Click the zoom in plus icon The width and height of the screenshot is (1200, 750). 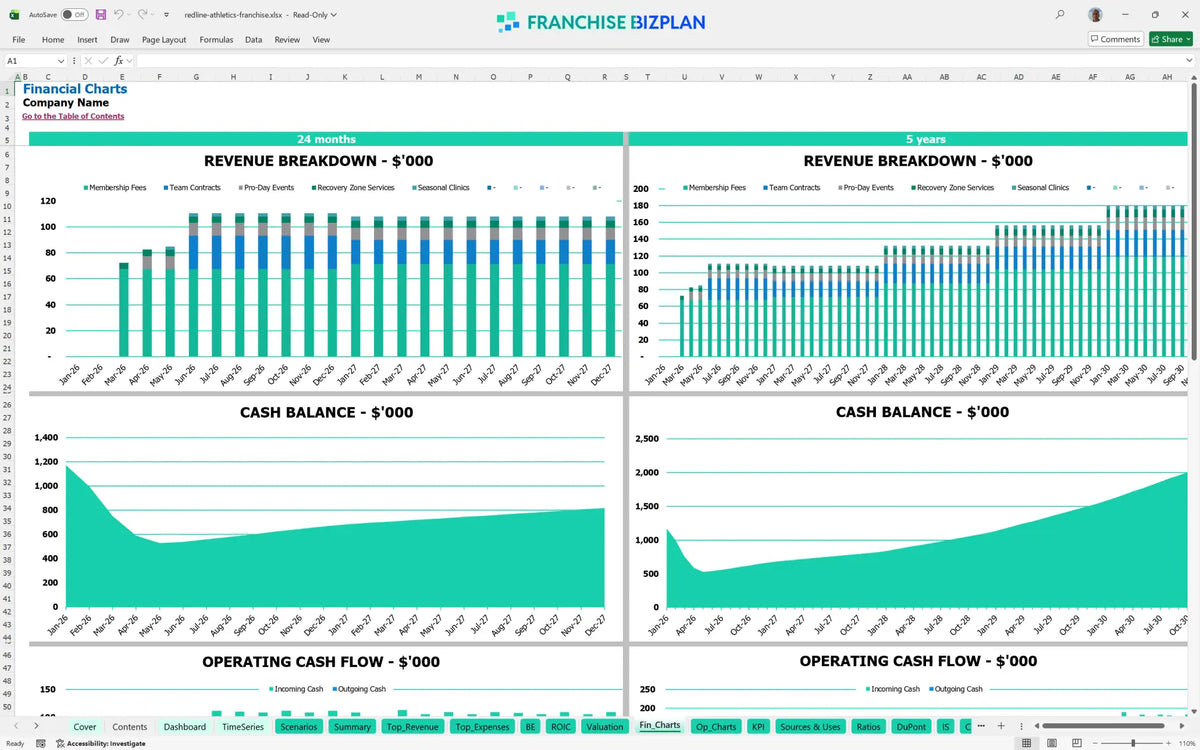pyautogui.click(x=1170, y=743)
